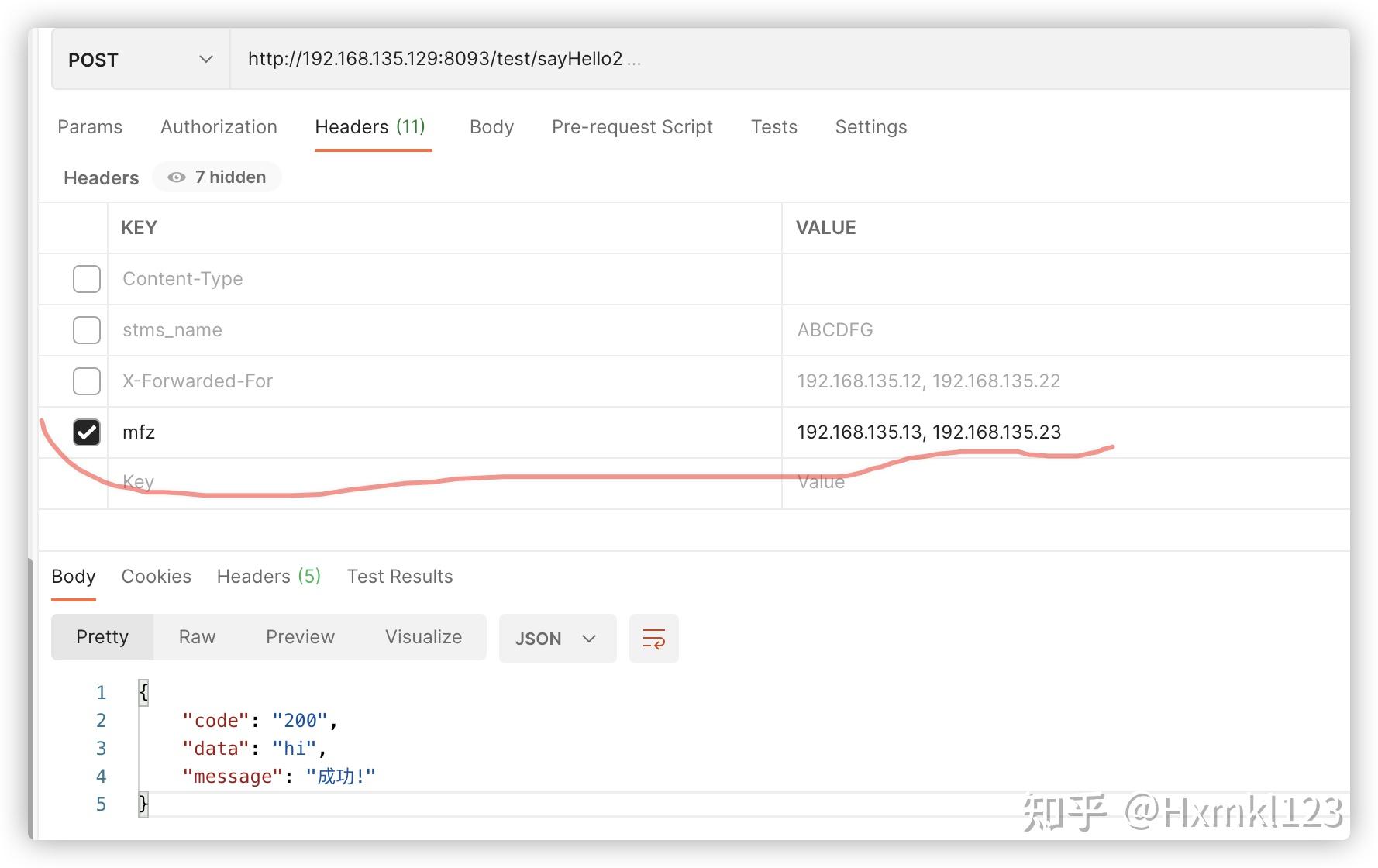Toggle line wrapping in the response body

[x=653, y=638]
